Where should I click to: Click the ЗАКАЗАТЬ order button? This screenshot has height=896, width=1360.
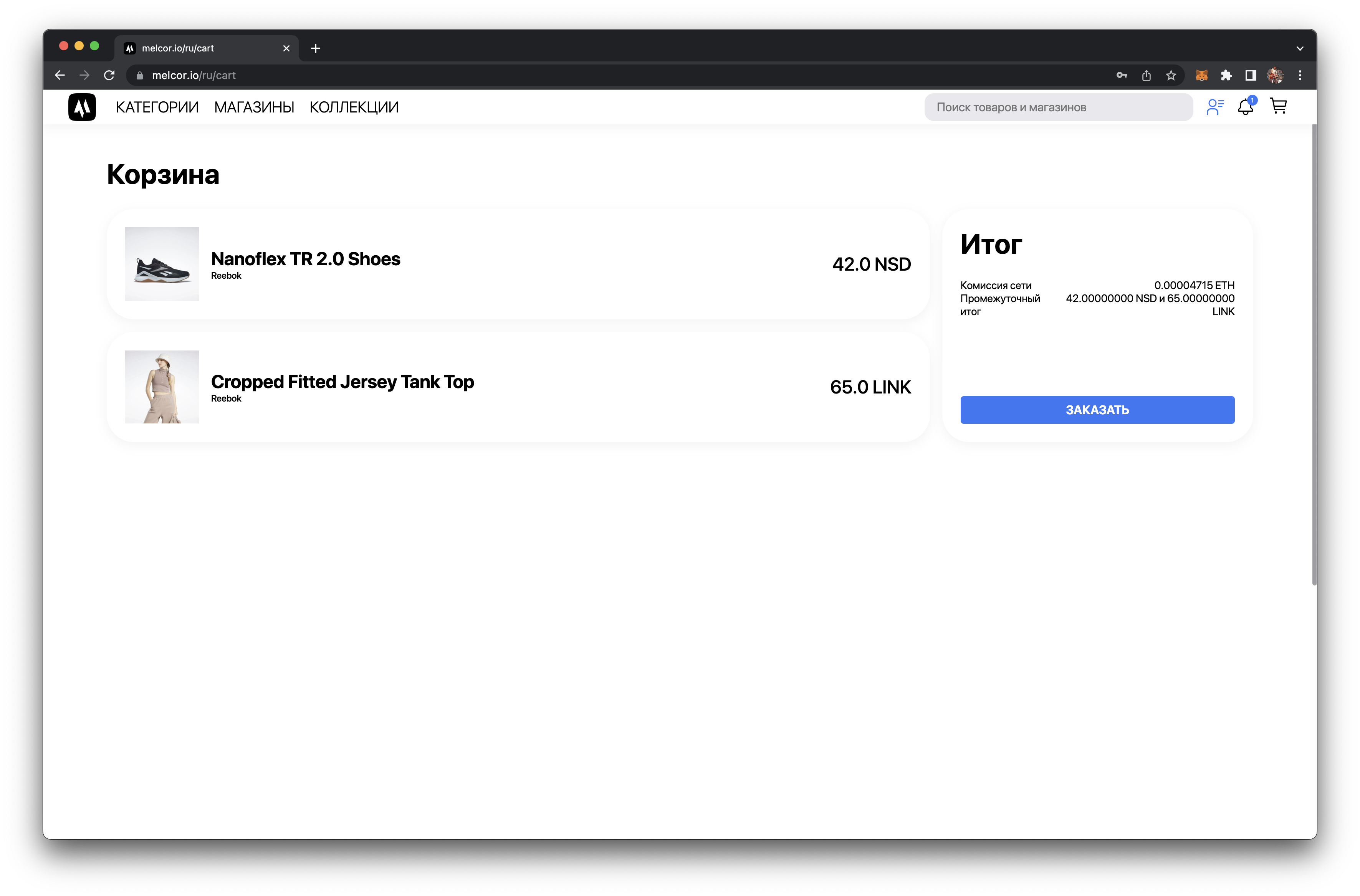click(x=1097, y=410)
